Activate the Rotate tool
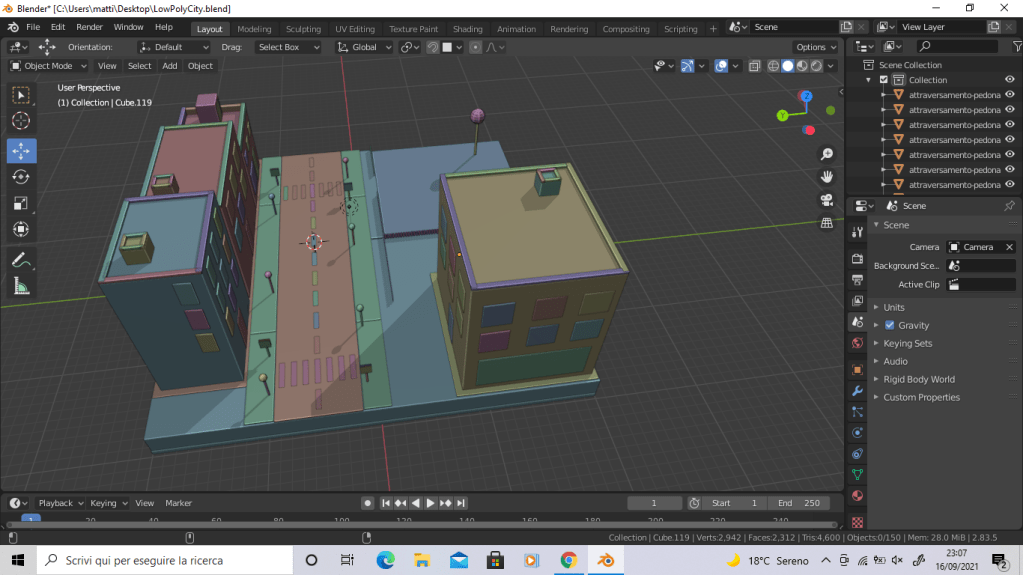The image size is (1023, 575). pos(21,177)
